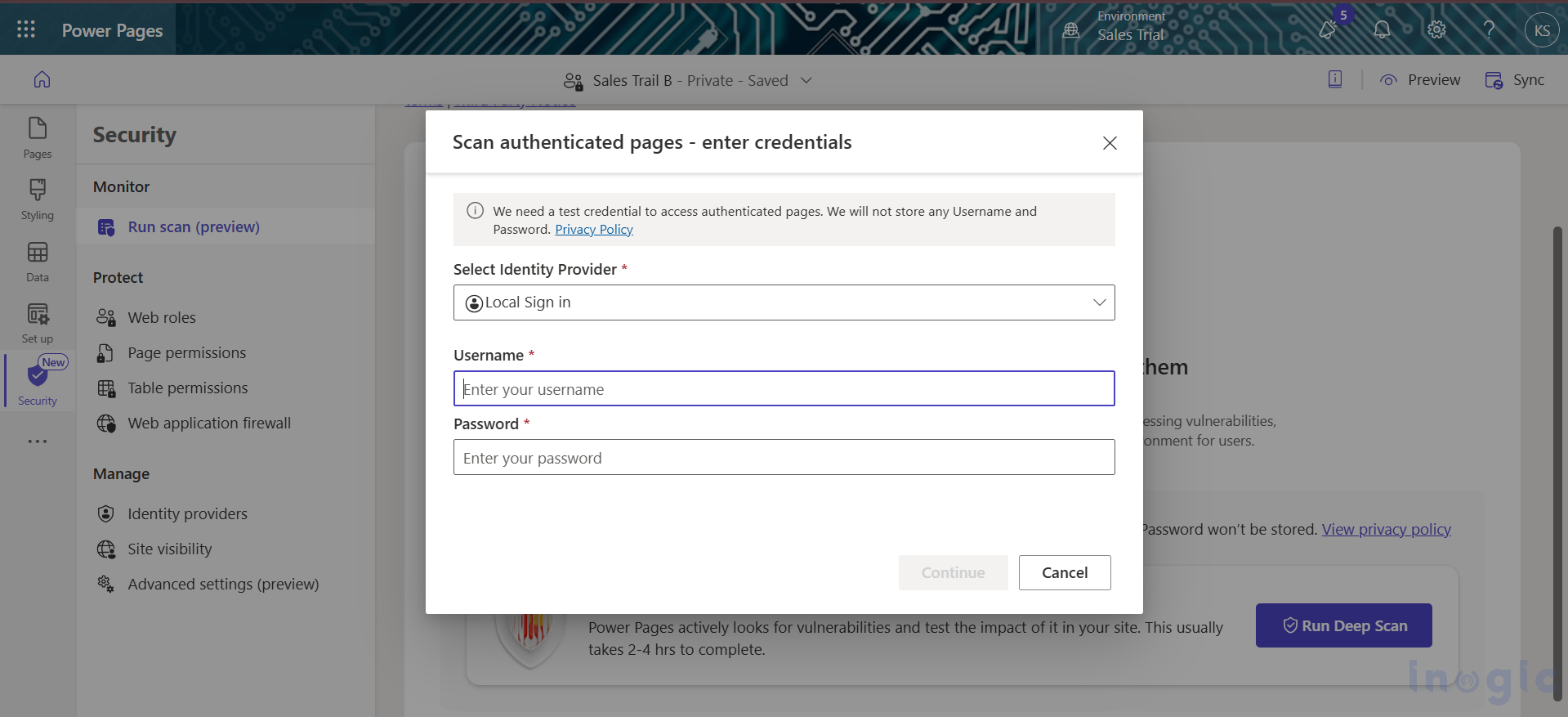Select Run scan (preview) menu item
The width and height of the screenshot is (1568, 717).
click(x=226, y=226)
